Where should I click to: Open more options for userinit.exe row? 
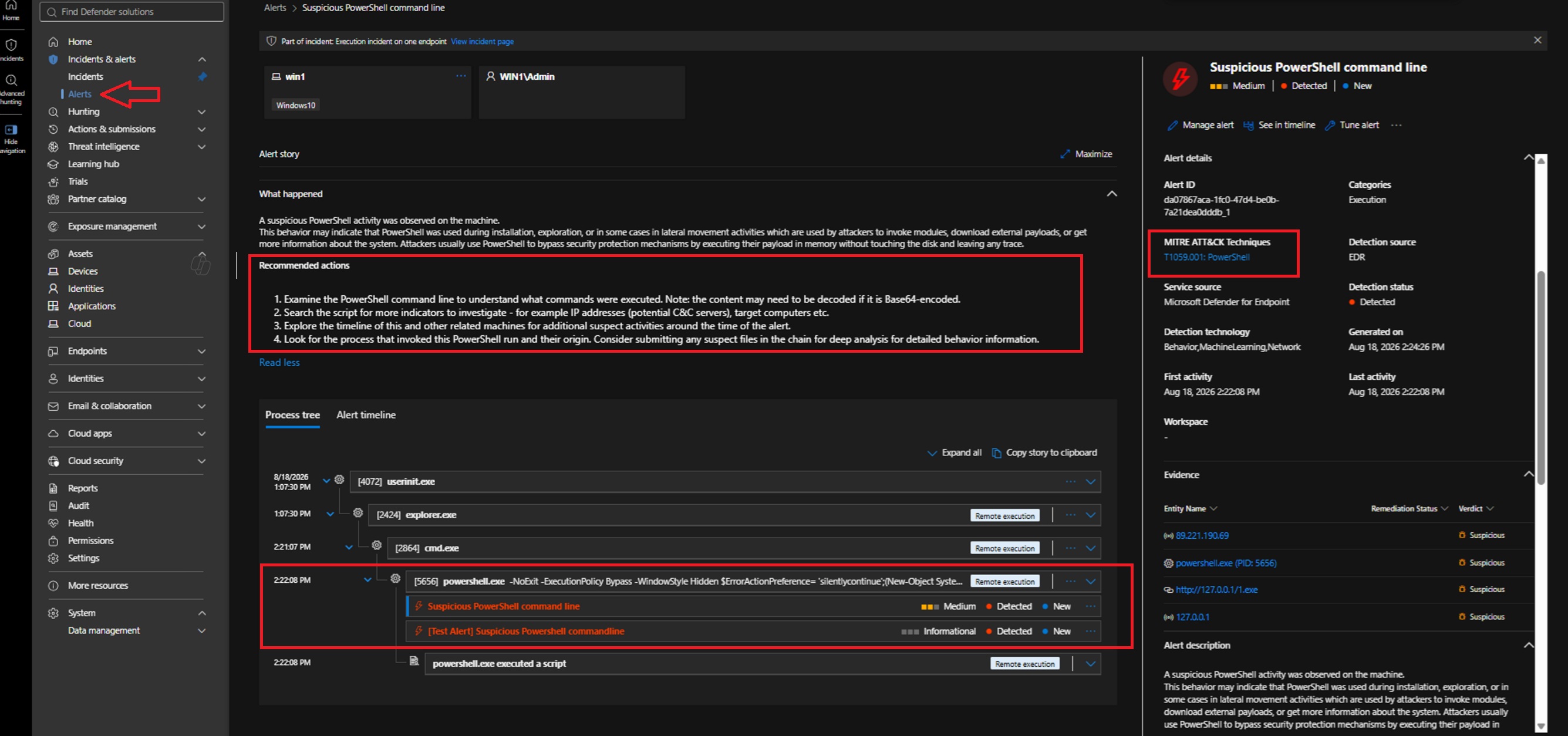(x=1070, y=481)
